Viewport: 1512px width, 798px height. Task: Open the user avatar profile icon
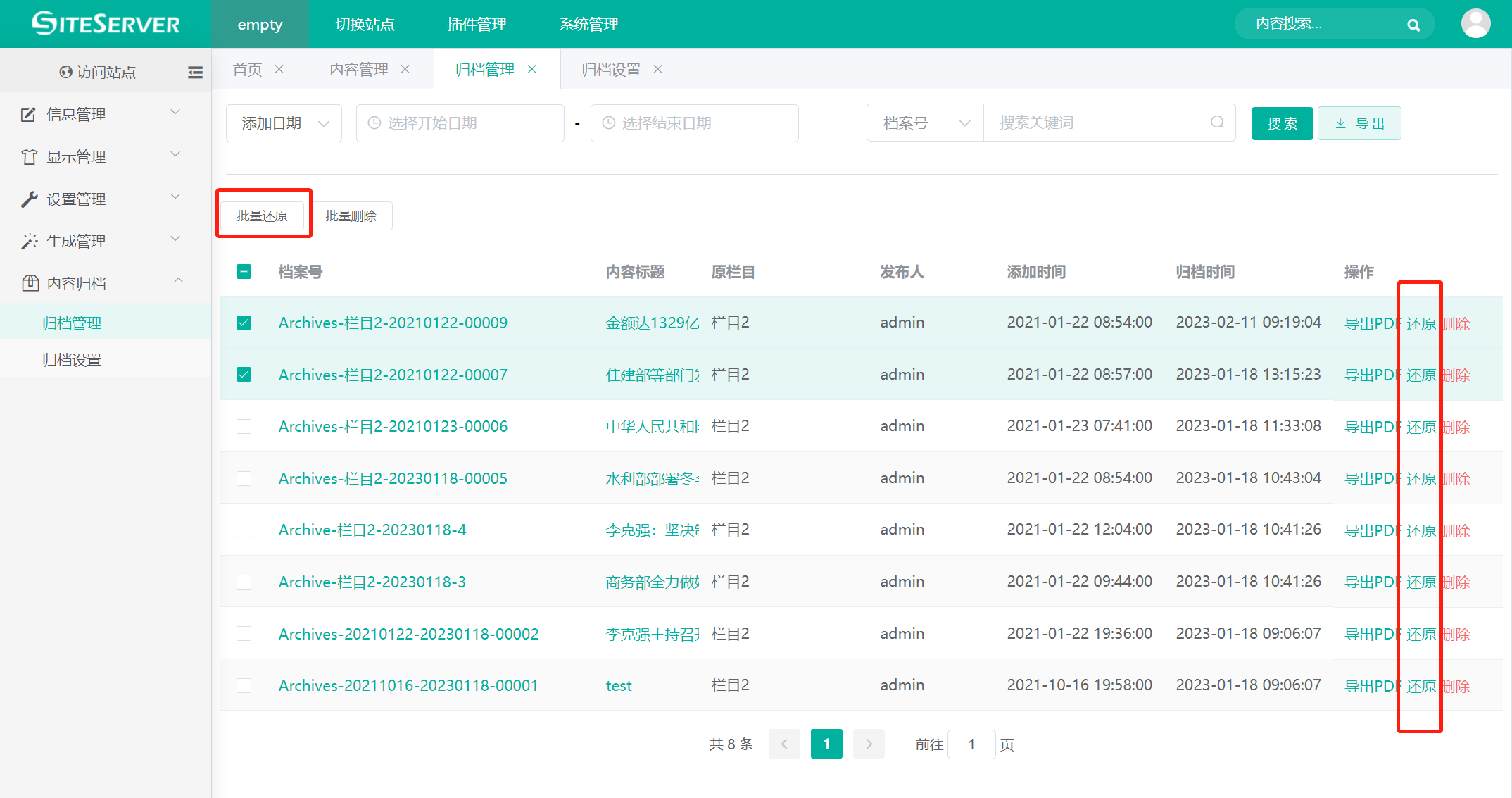[x=1475, y=24]
